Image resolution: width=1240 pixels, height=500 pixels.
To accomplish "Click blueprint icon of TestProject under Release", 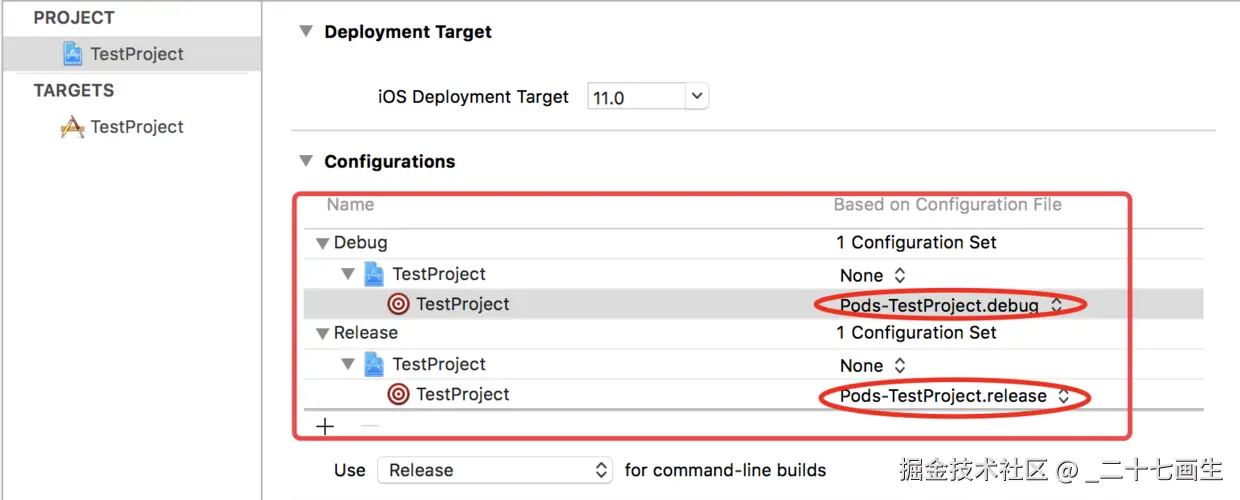I will click(374, 364).
